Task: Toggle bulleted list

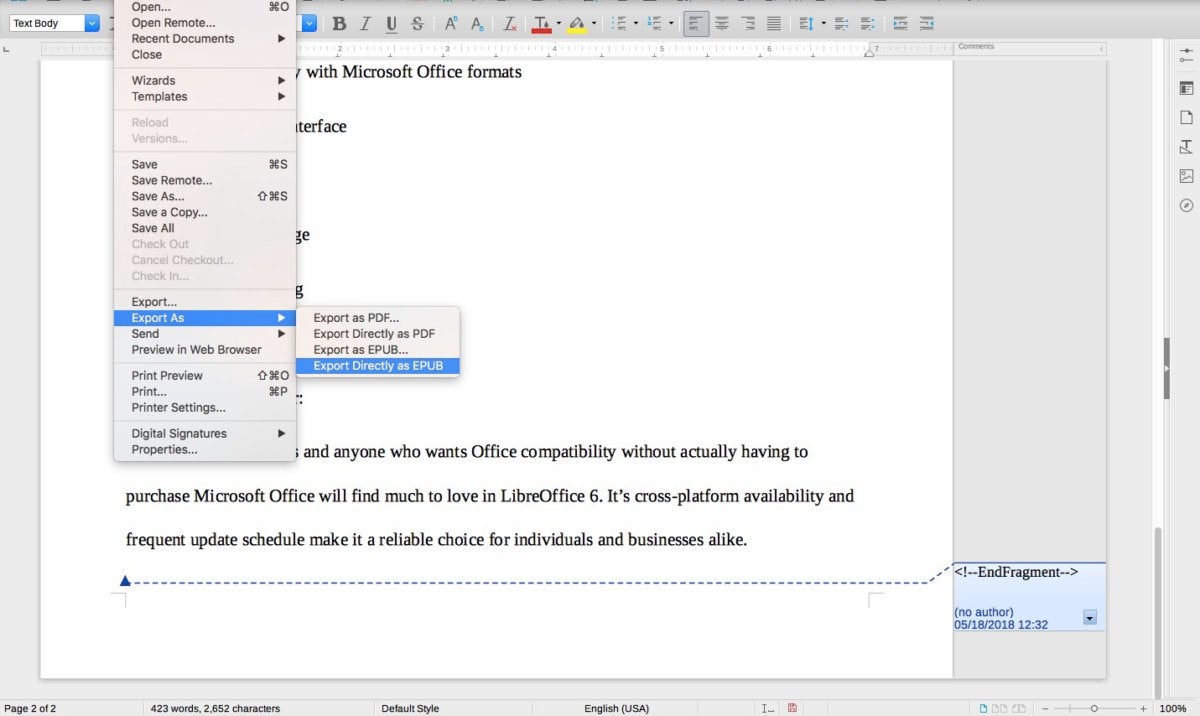Action: point(619,23)
